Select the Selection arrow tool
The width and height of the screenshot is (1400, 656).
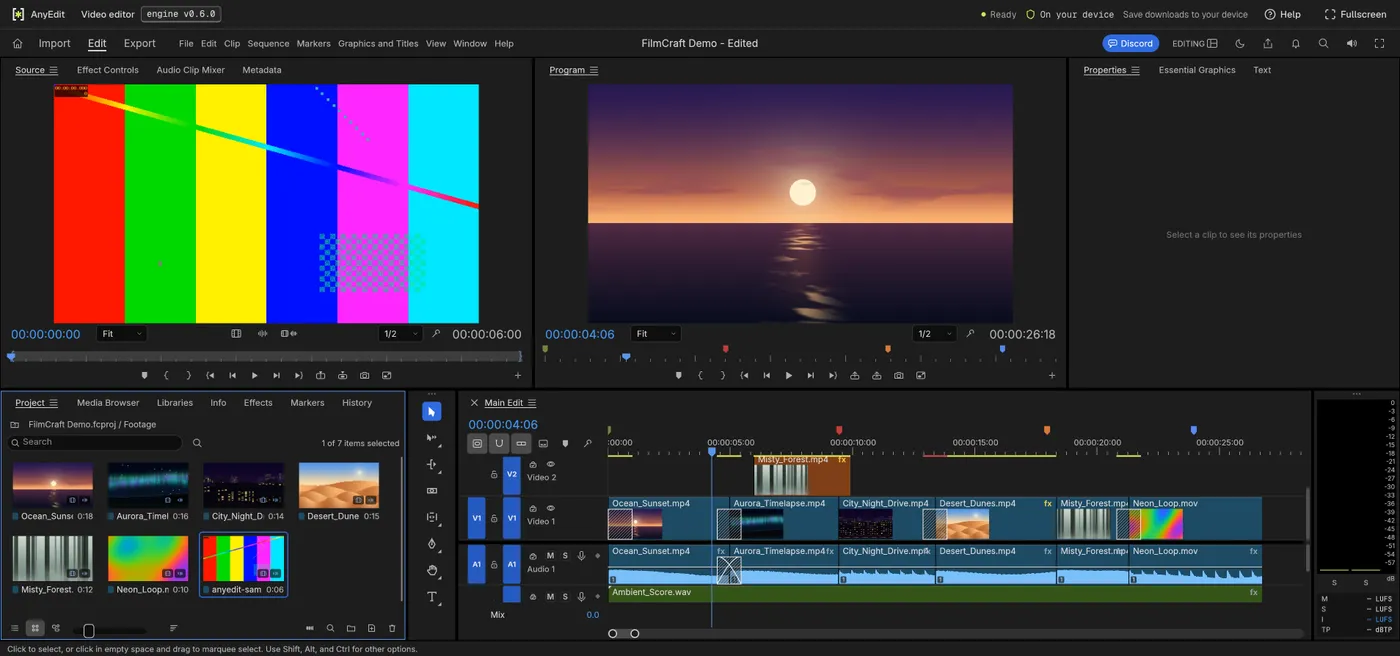point(432,412)
